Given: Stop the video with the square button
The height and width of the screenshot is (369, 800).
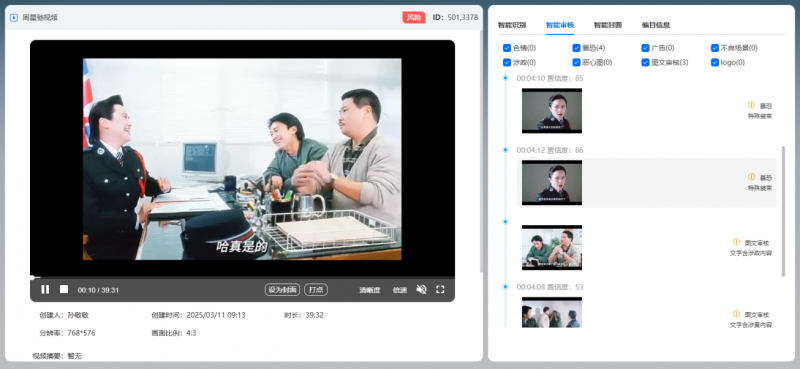Looking at the screenshot, I should (64, 289).
